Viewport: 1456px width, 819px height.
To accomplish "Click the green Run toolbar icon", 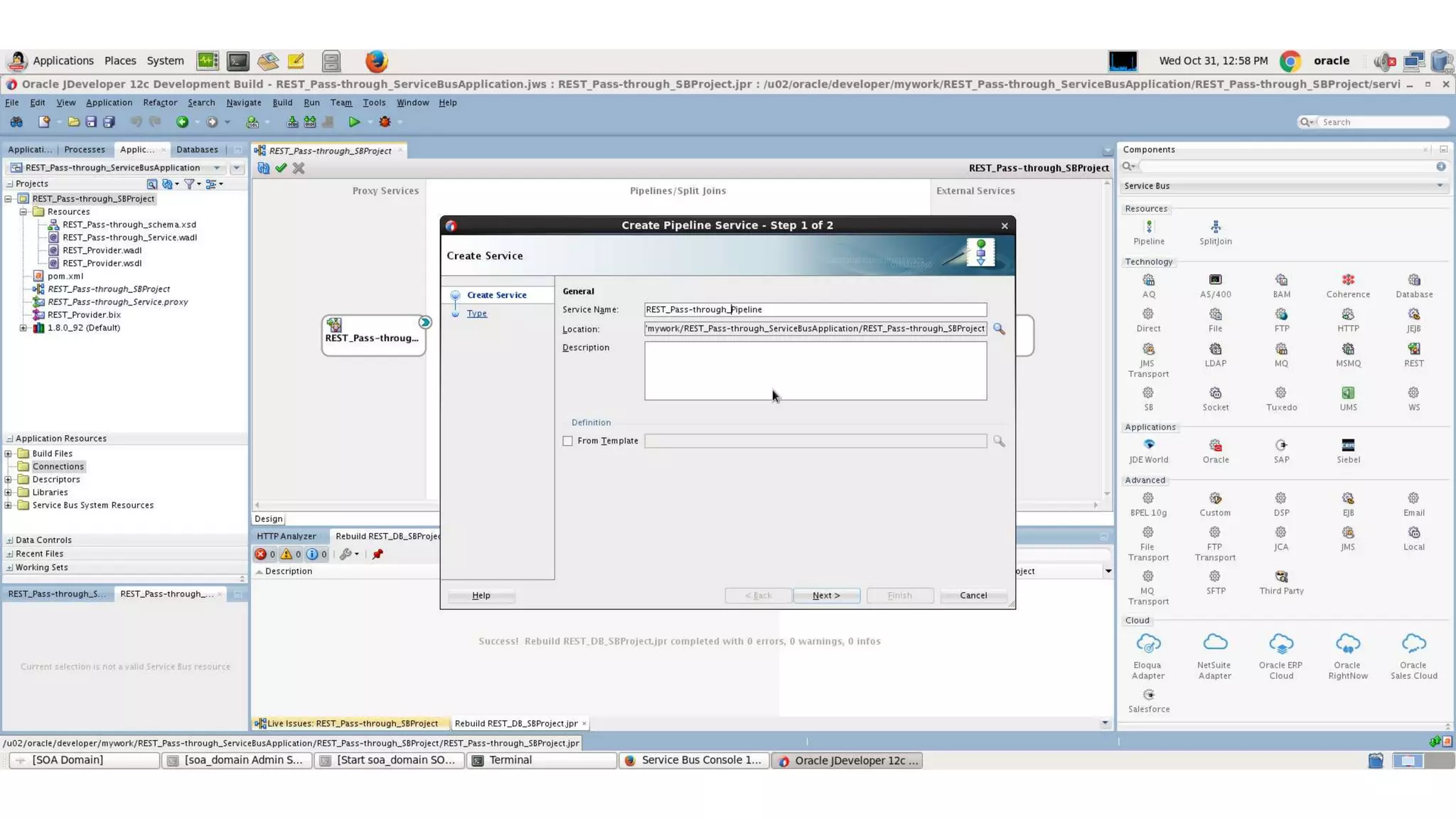I will tap(354, 122).
